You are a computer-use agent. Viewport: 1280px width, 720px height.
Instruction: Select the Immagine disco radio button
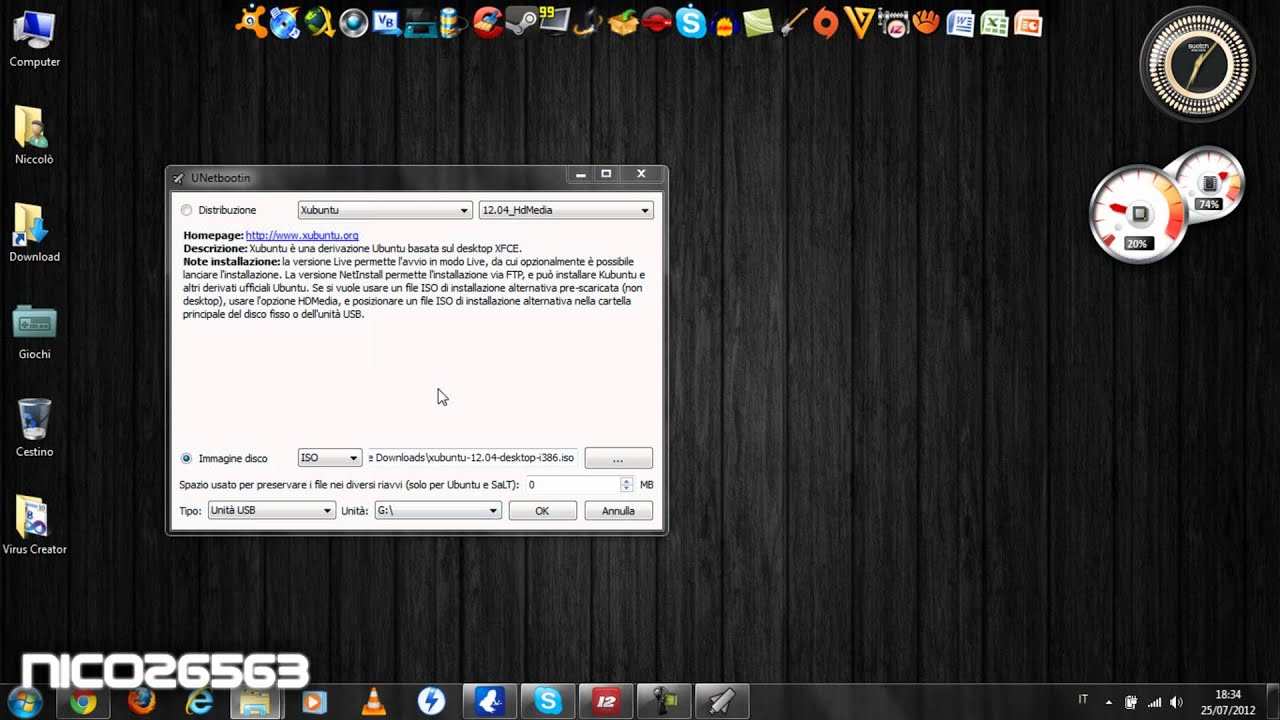(x=186, y=458)
